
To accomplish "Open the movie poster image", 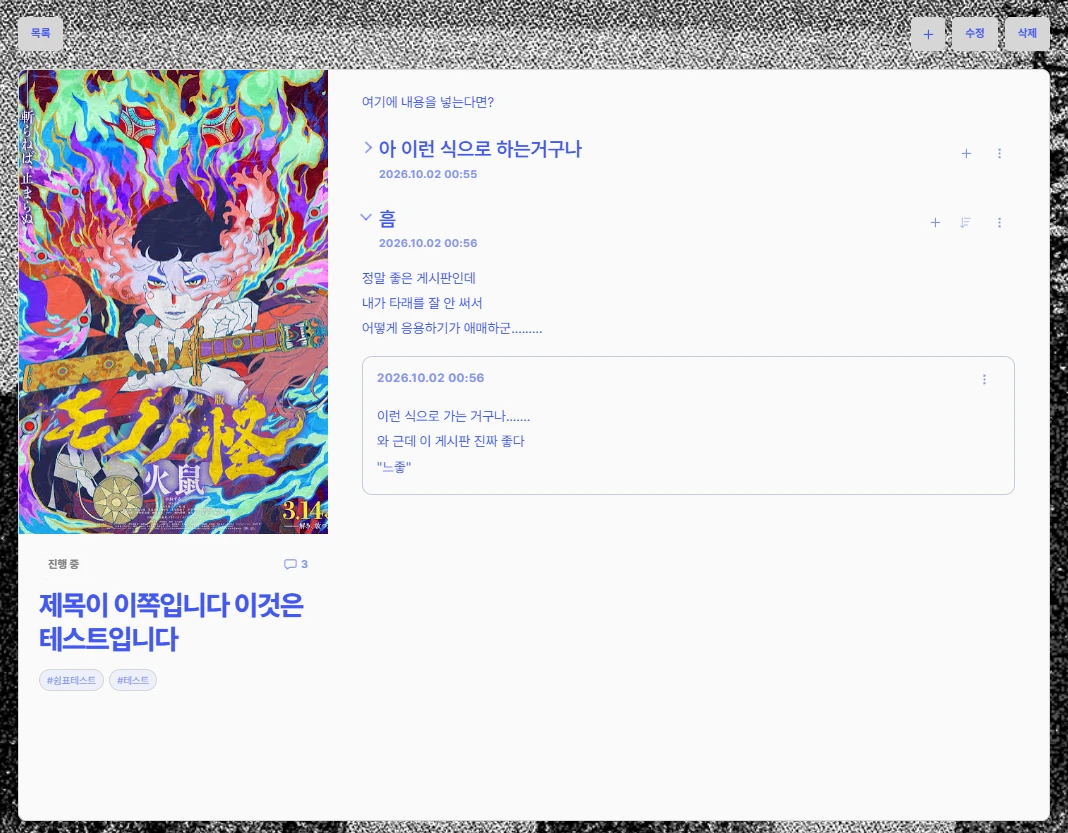I will pyautogui.click(x=173, y=302).
